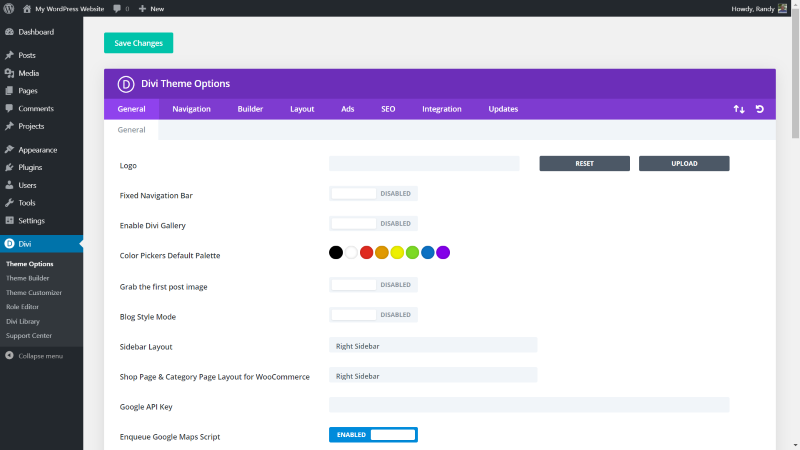800x450 pixels.
Task: Switch to the Updates tab
Action: coord(503,109)
